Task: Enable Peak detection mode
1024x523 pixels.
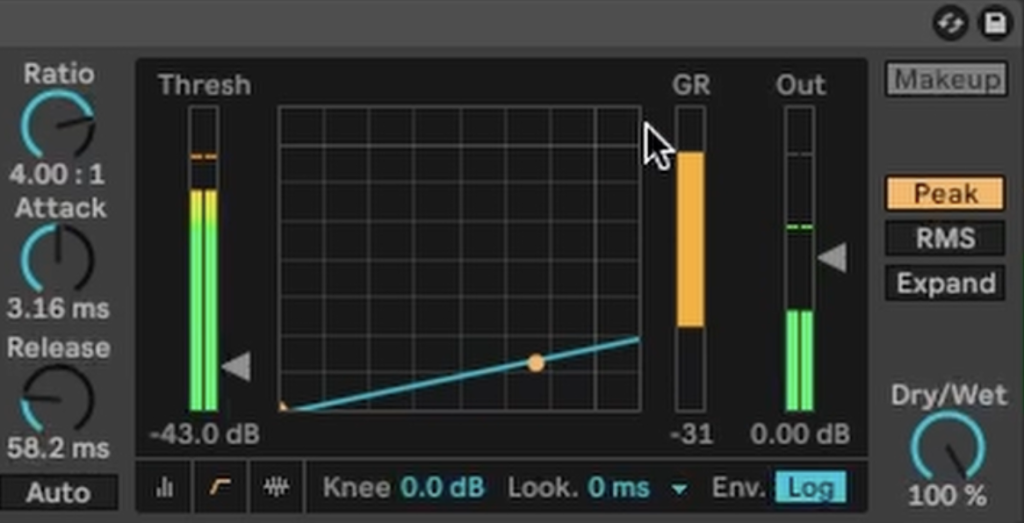Action: (945, 193)
